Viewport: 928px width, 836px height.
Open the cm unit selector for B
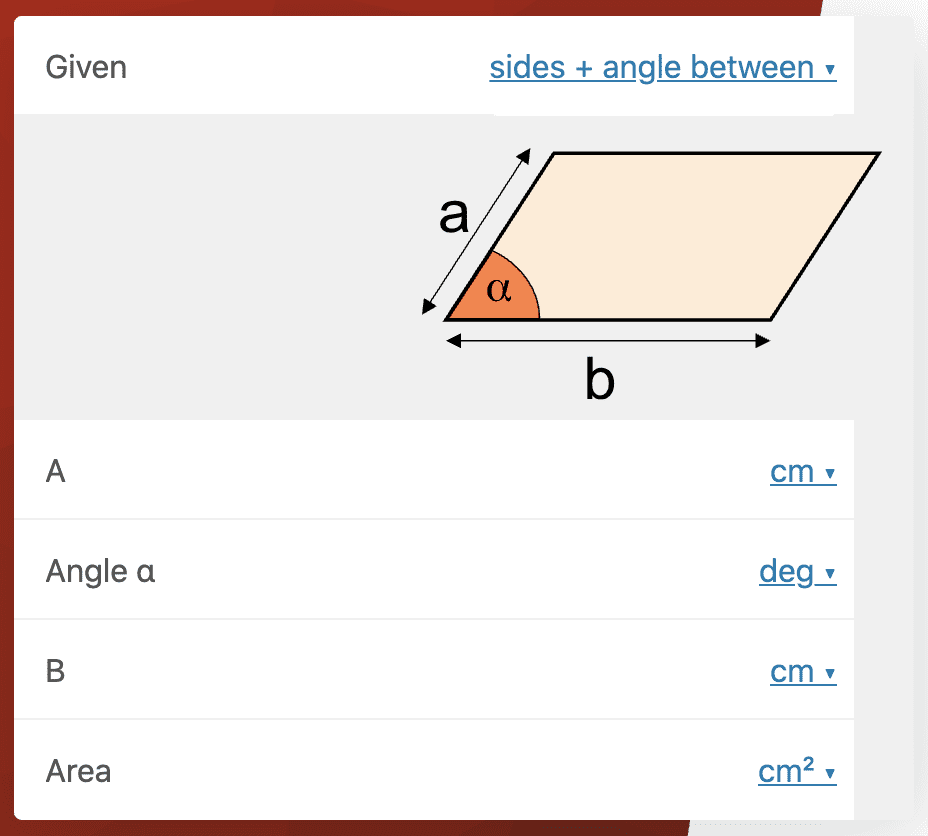(x=802, y=671)
